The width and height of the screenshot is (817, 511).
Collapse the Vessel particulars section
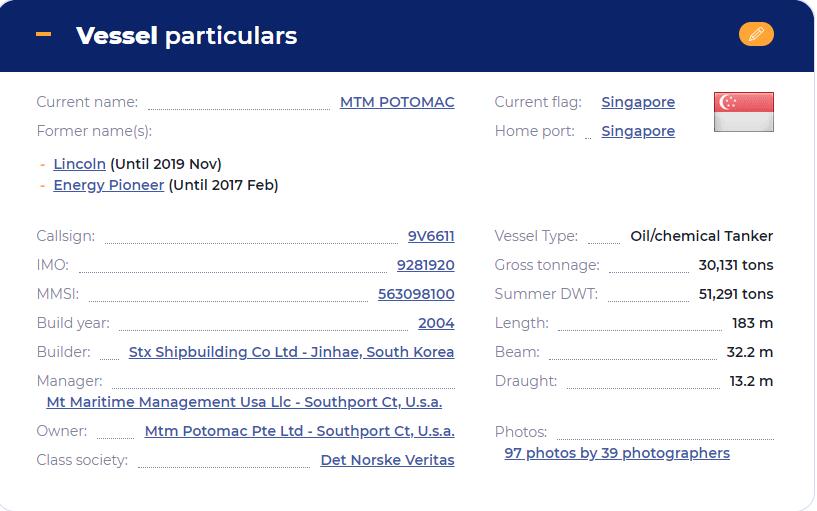(x=44, y=34)
